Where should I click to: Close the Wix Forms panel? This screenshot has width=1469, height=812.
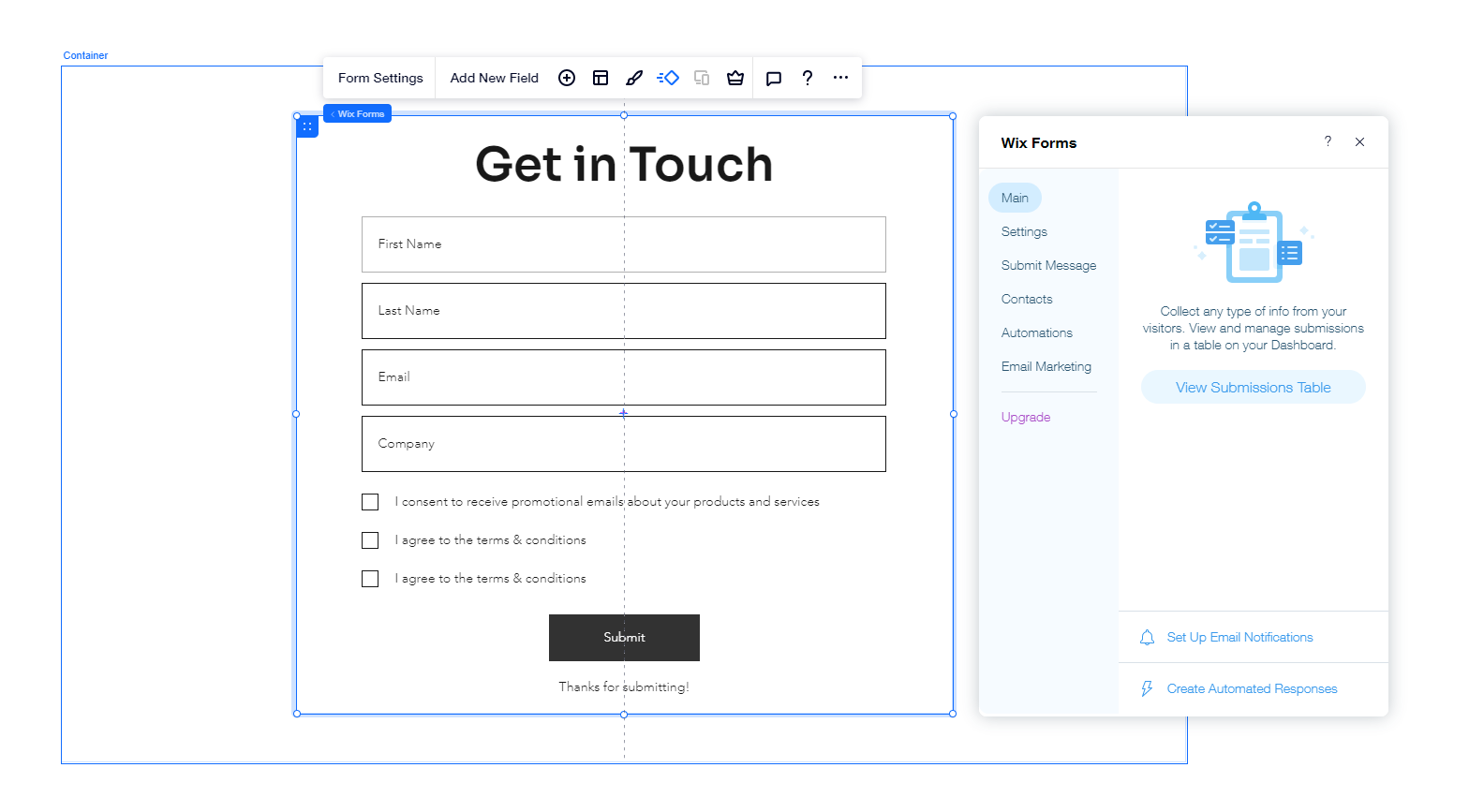click(x=1359, y=142)
